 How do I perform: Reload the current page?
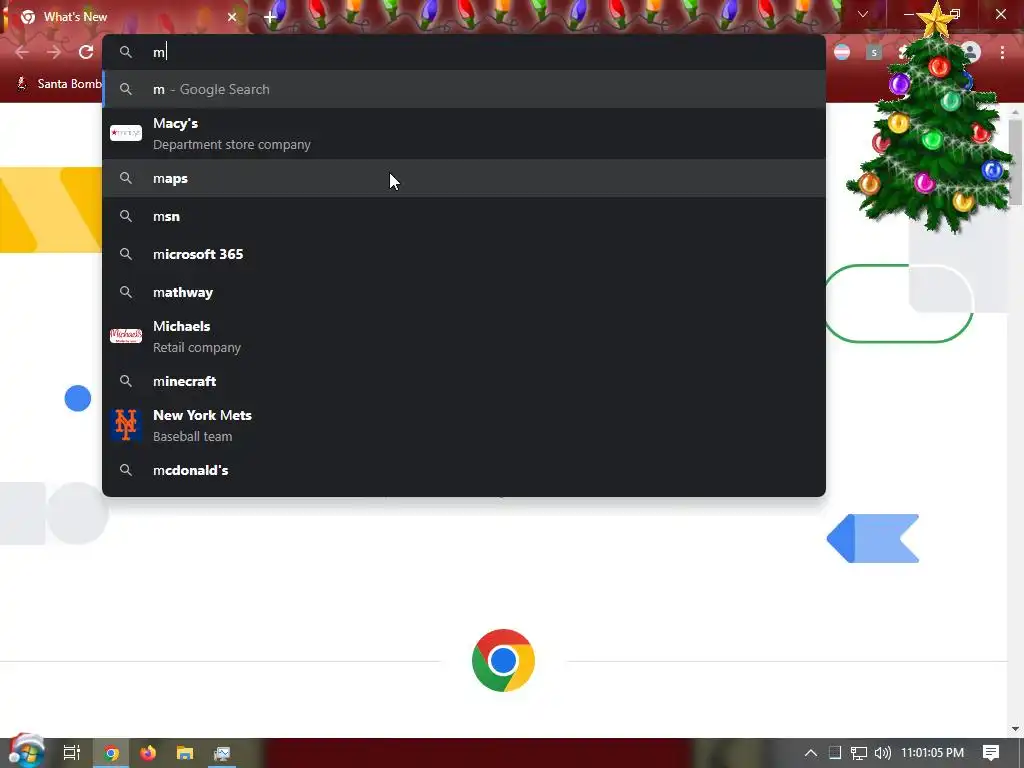[x=86, y=52]
